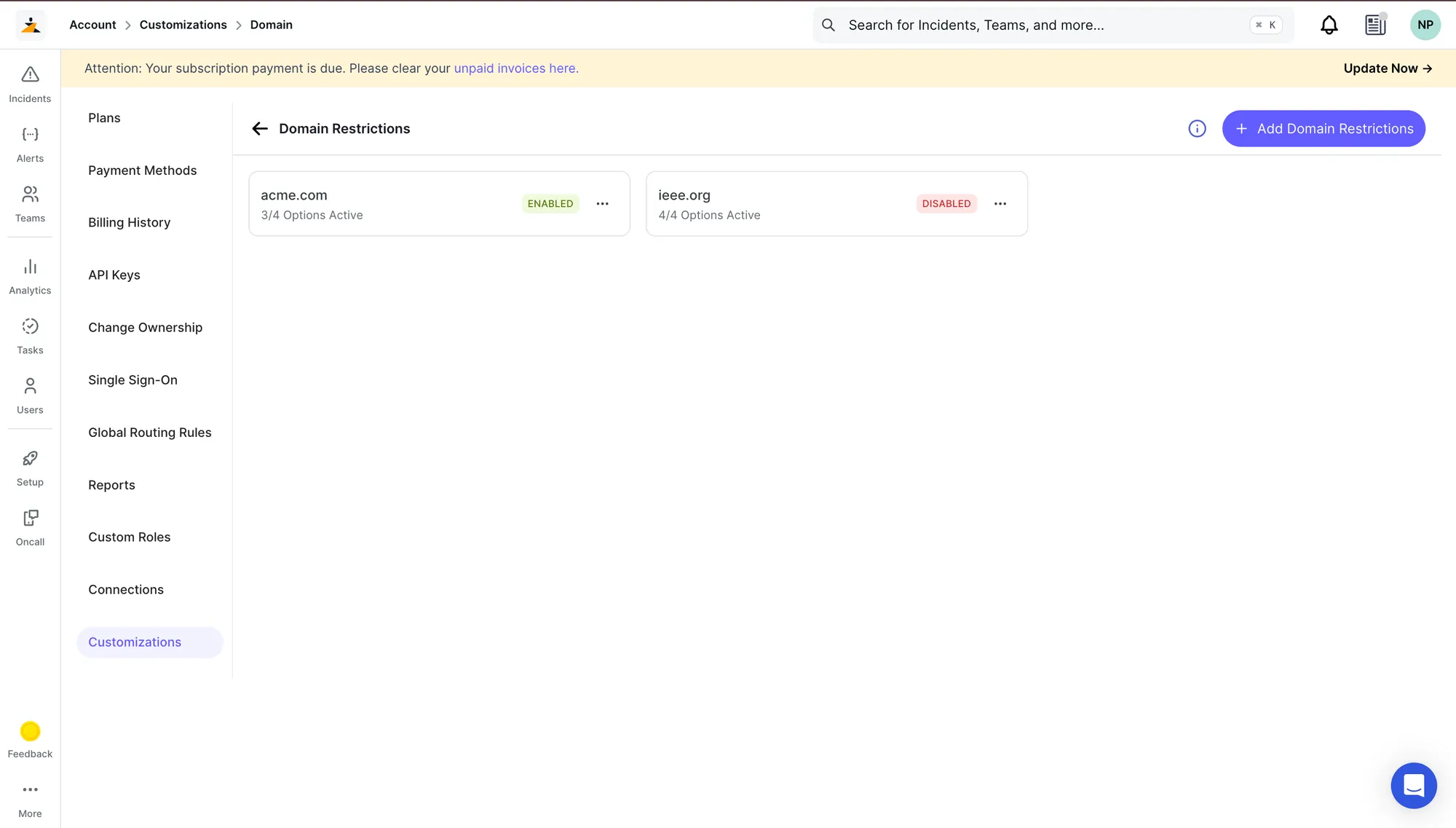
Task: View Analytics from the left navigation
Action: (29, 275)
